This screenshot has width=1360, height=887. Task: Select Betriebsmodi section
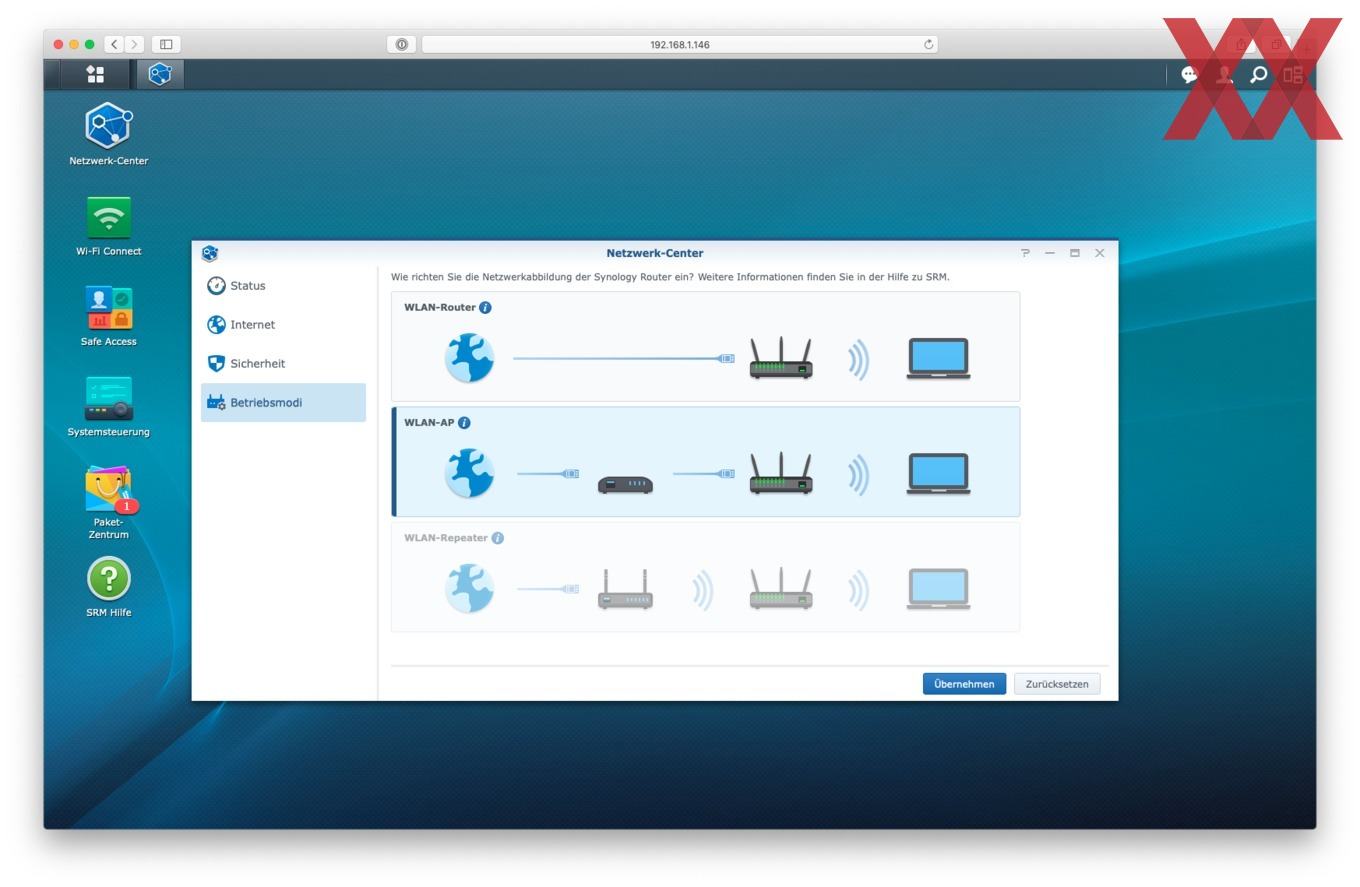pyautogui.click(x=283, y=402)
